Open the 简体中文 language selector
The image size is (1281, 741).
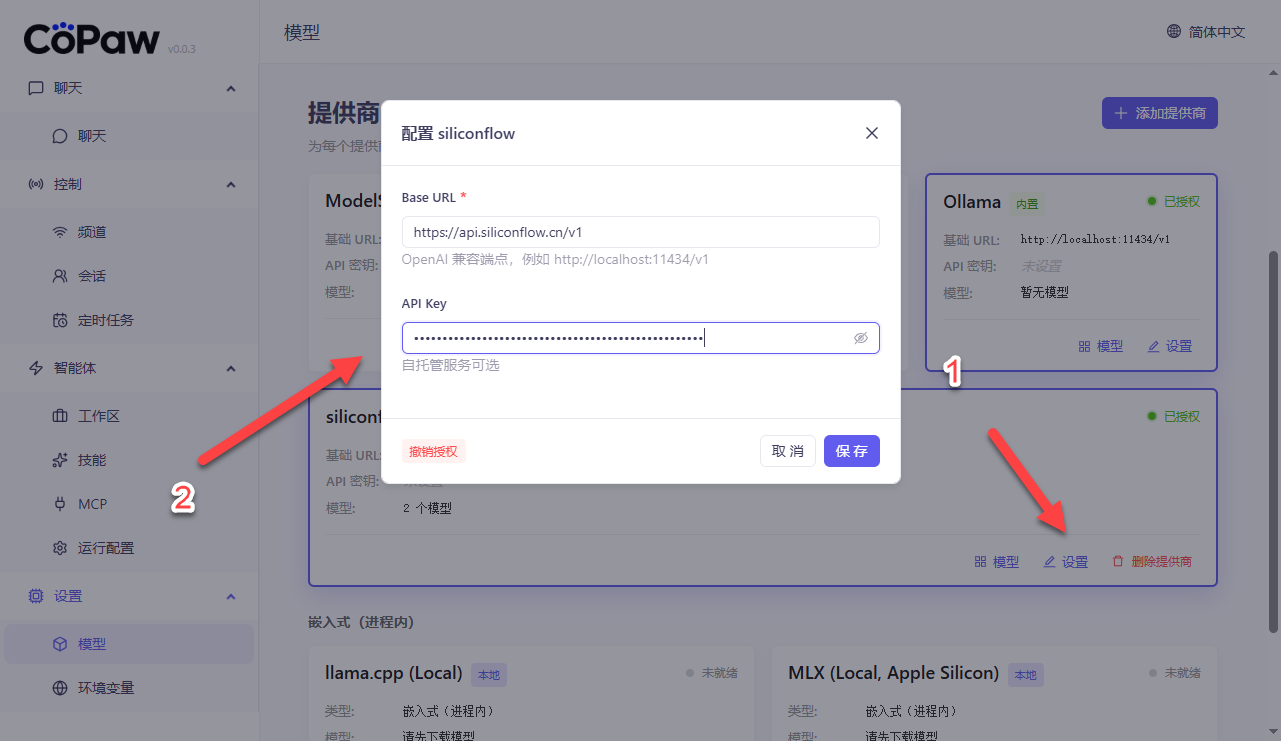(1206, 32)
